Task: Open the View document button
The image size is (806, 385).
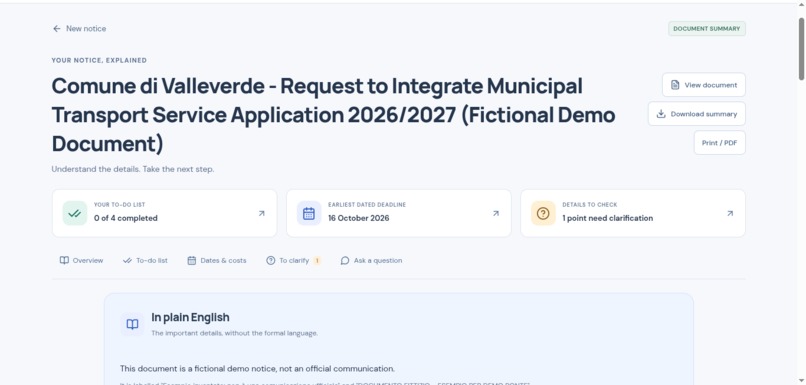Action: (x=704, y=85)
